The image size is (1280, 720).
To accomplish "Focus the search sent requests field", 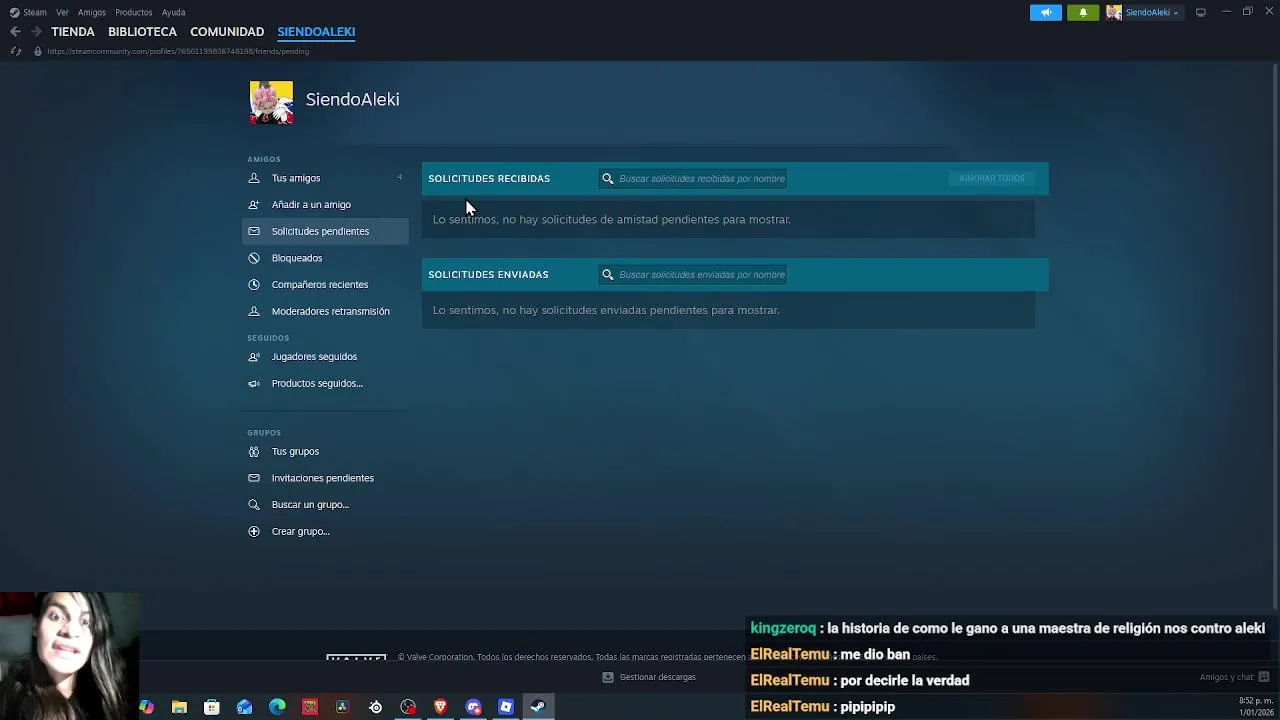I will [693, 274].
